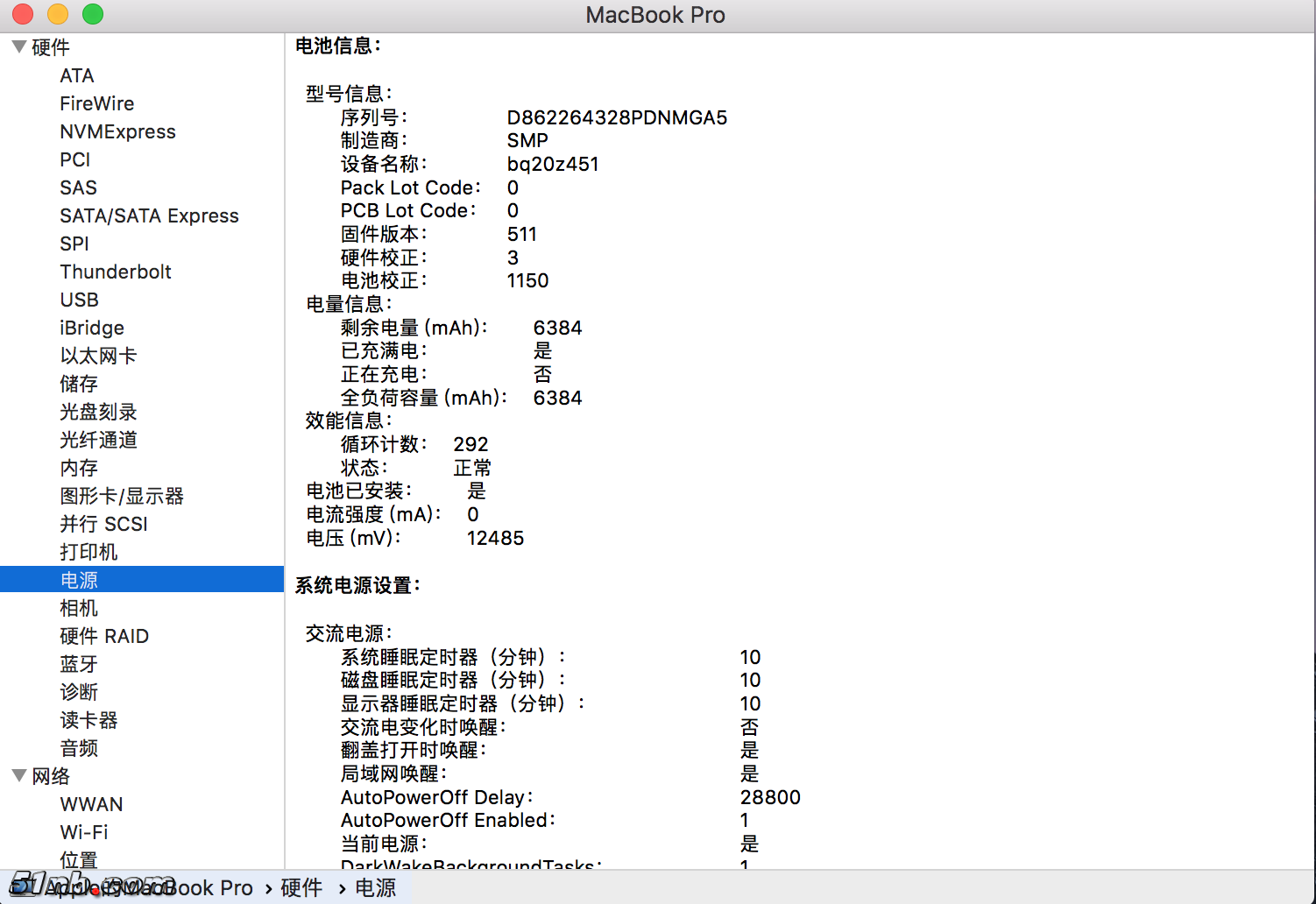Open FireWire device information

click(96, 103)
